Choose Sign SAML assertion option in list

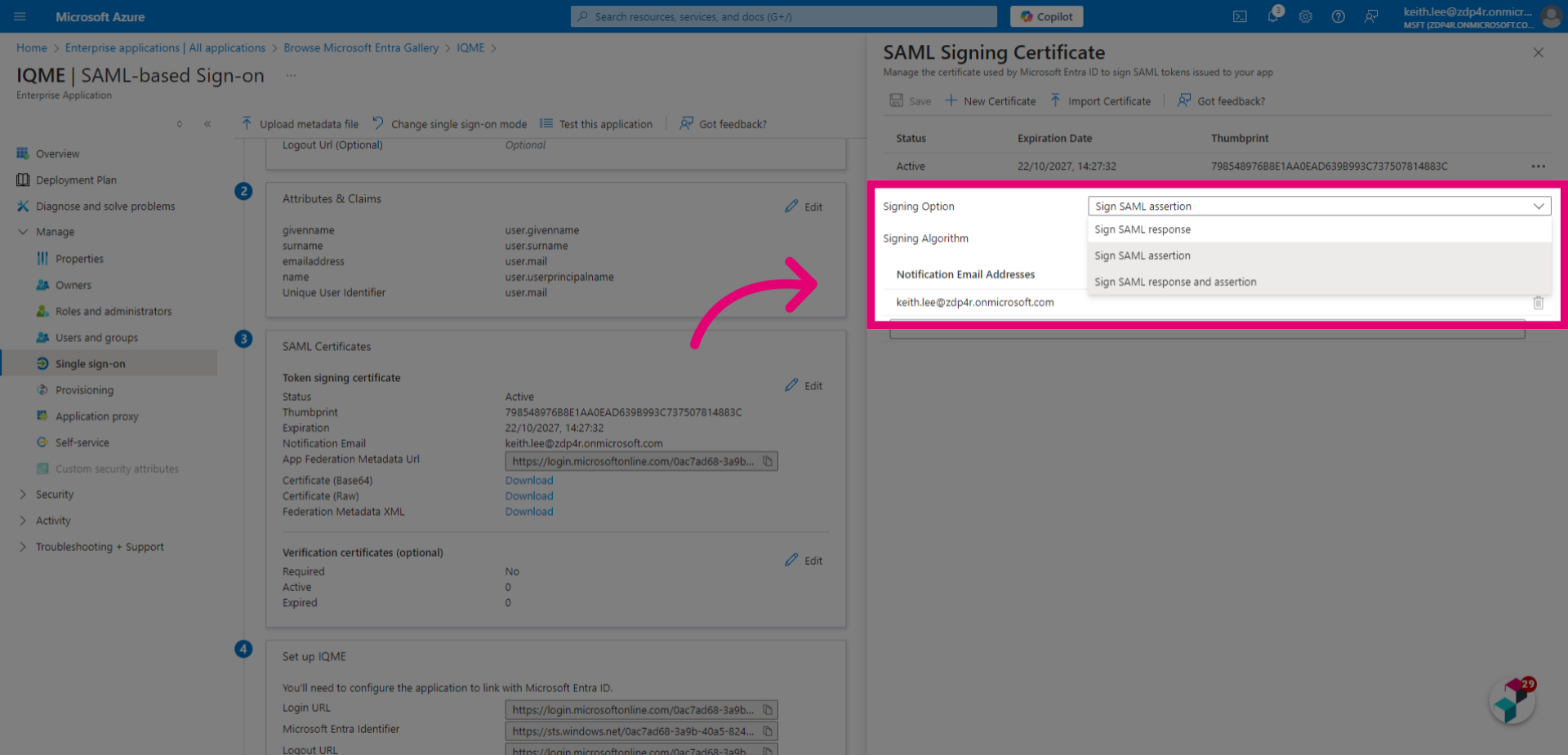click(1320, 255)
